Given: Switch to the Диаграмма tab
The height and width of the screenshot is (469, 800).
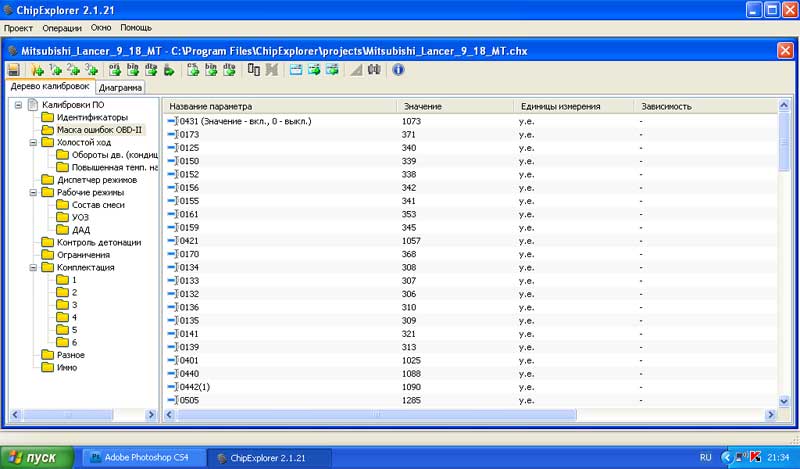Looking at the screenshot, I should [119, 88].
